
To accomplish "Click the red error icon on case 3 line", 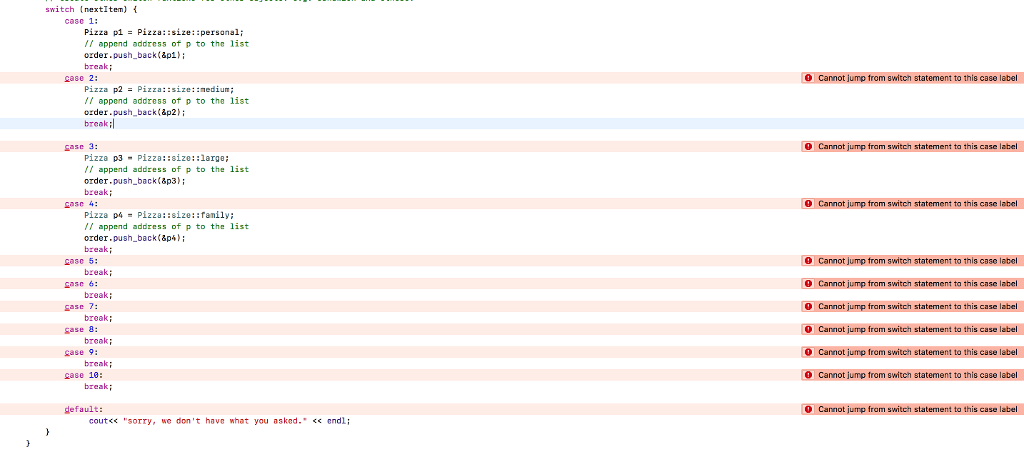I will tap(808, 146).
